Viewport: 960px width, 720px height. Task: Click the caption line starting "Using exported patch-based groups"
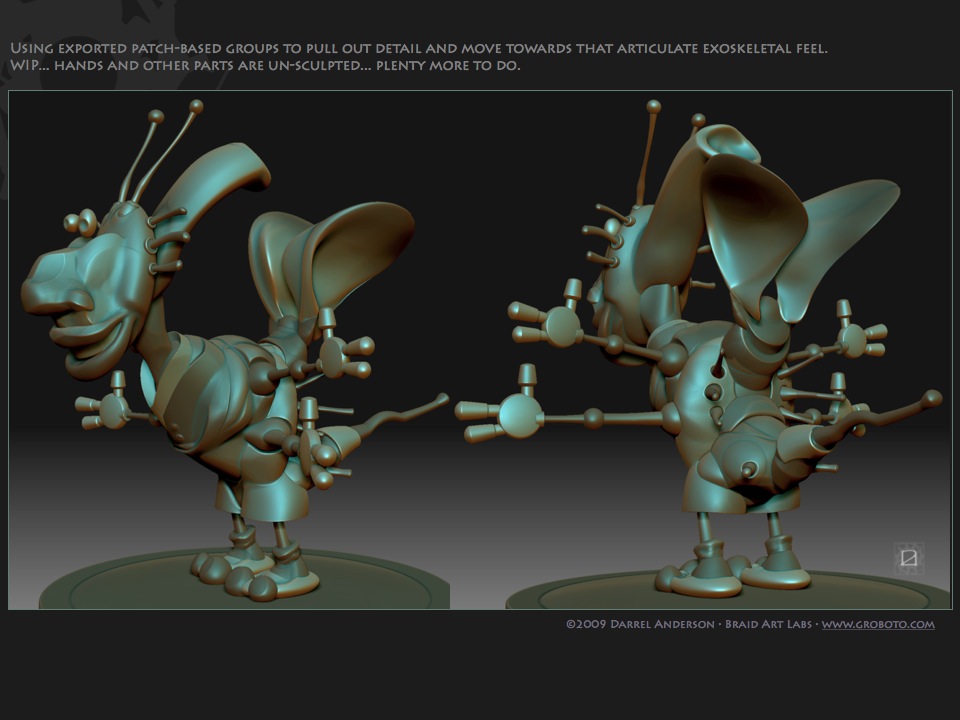pyautogui.click(x=419, y=48)
